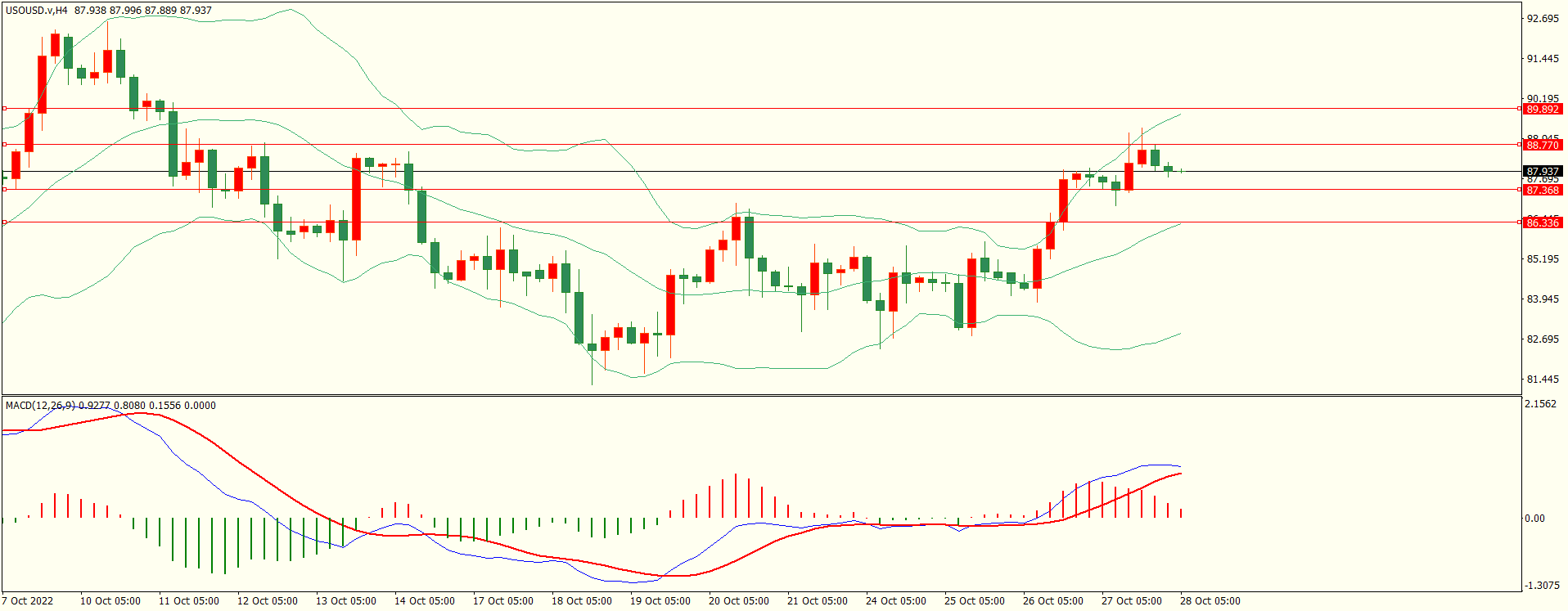Click the 81.445 value on the price scale
This screenshot has width=1568, height=611.
pos(1542,380)
